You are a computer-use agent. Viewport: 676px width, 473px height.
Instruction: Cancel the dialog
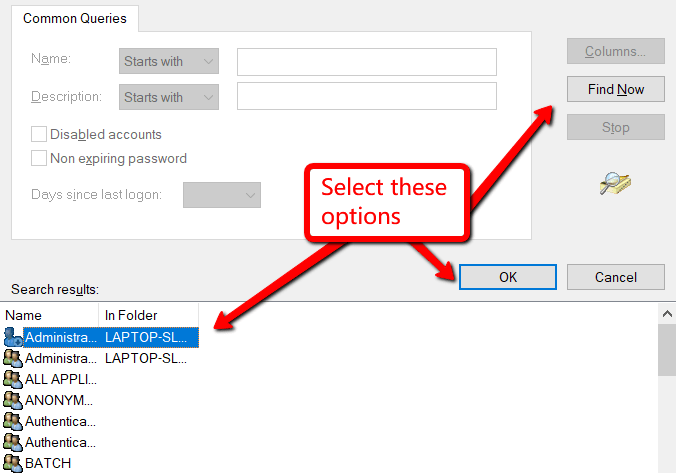[x=615, y=277]
